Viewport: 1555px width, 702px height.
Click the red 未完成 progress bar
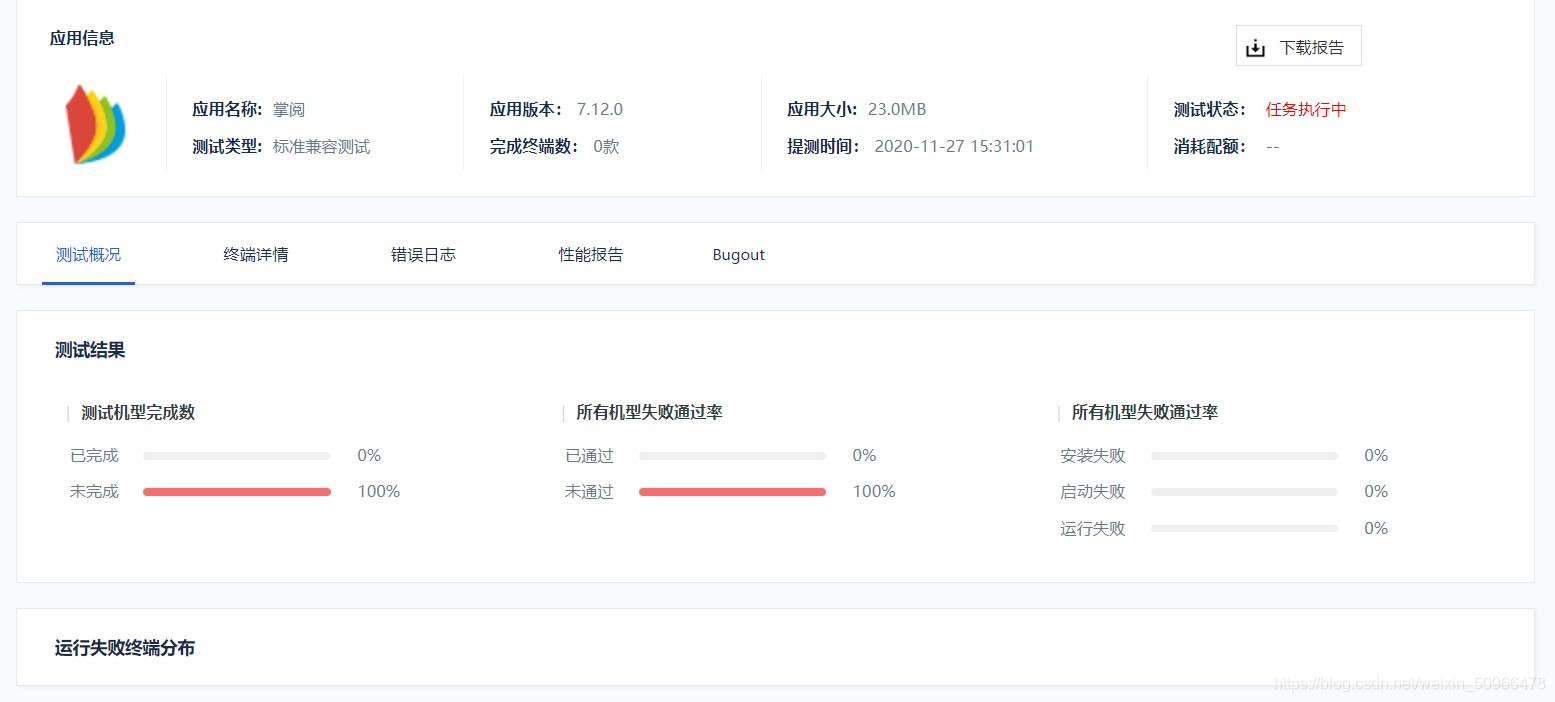[x=237, y=492]
